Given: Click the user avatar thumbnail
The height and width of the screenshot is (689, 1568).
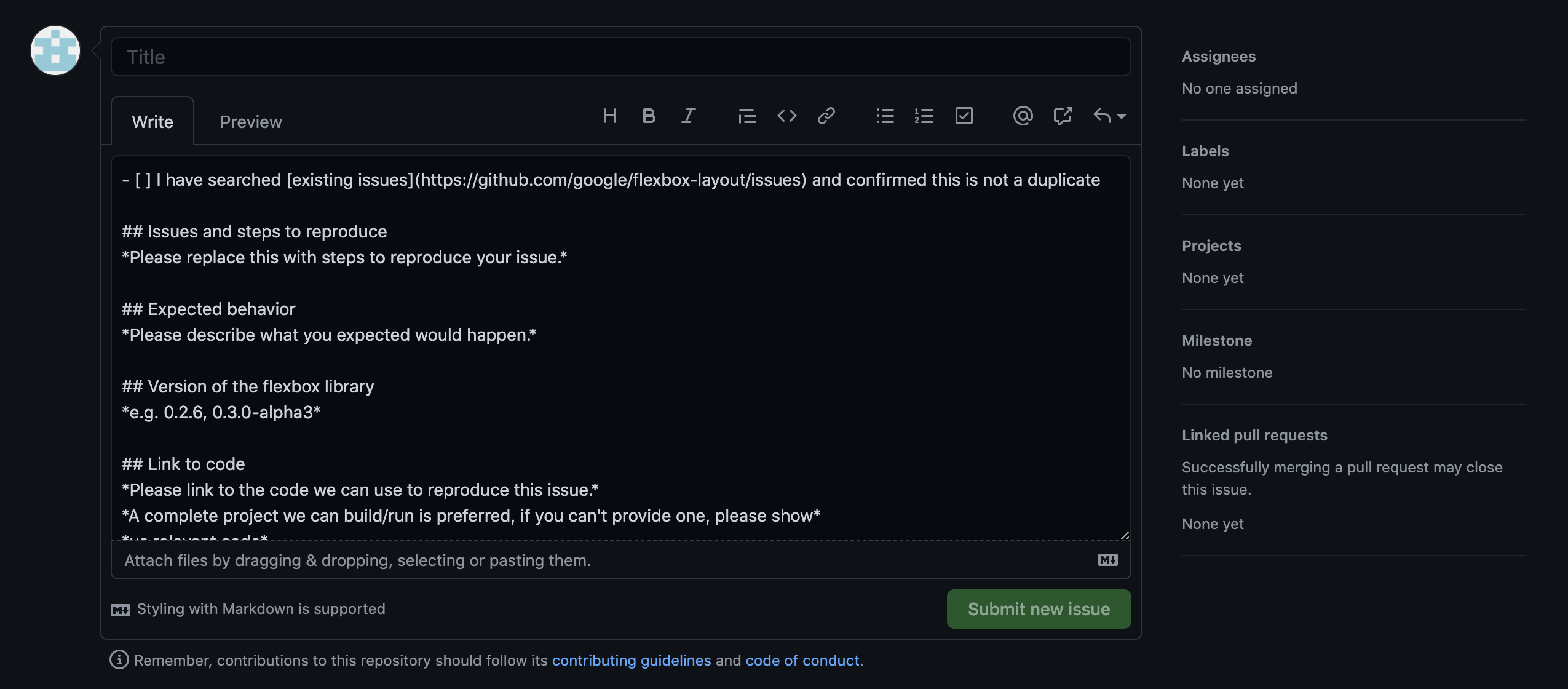Looking at the screenshot, I should [x=55, y=50].
